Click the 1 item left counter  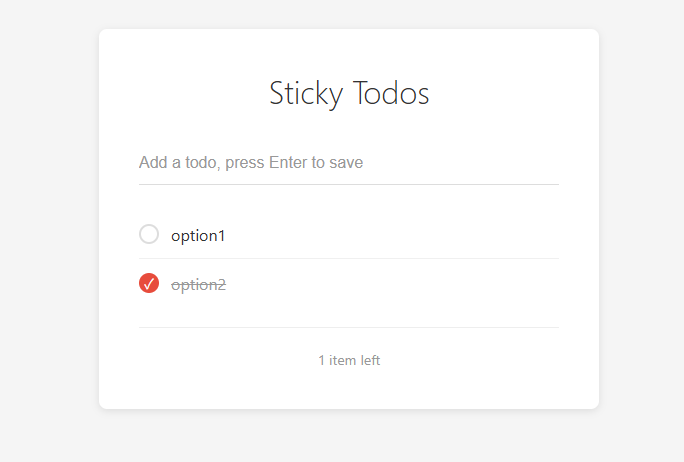348,360
